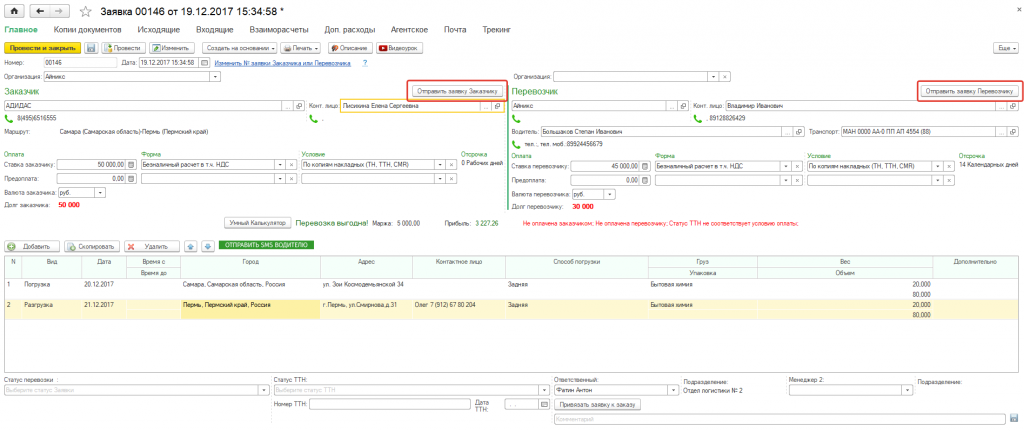Expand Ответственный Фатин Антон dropdown
The height and width of the screenshot is (431, 1024).
point(673,390)
